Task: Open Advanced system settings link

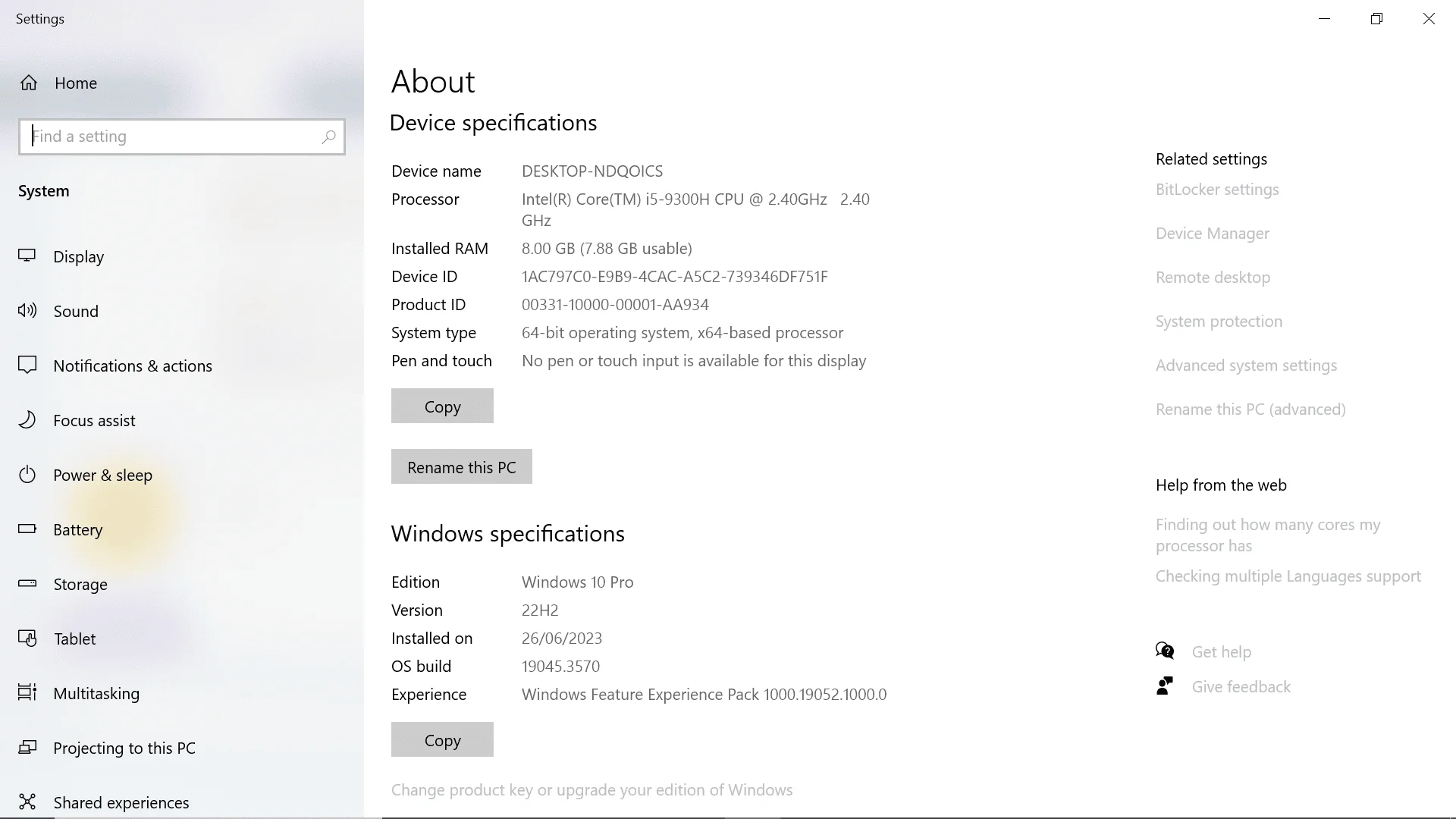Action: [1246, 366]
